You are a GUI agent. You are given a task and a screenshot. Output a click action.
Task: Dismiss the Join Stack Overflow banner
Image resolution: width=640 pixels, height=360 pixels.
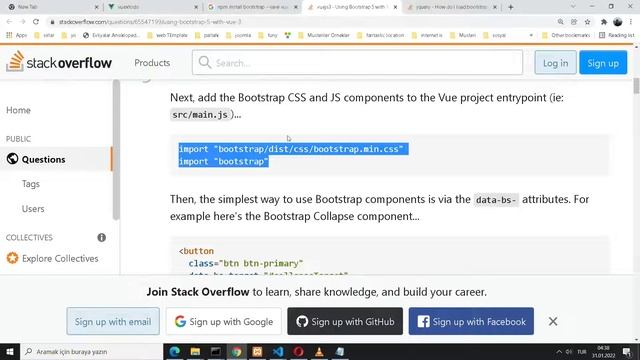click(x=553, y=322)
